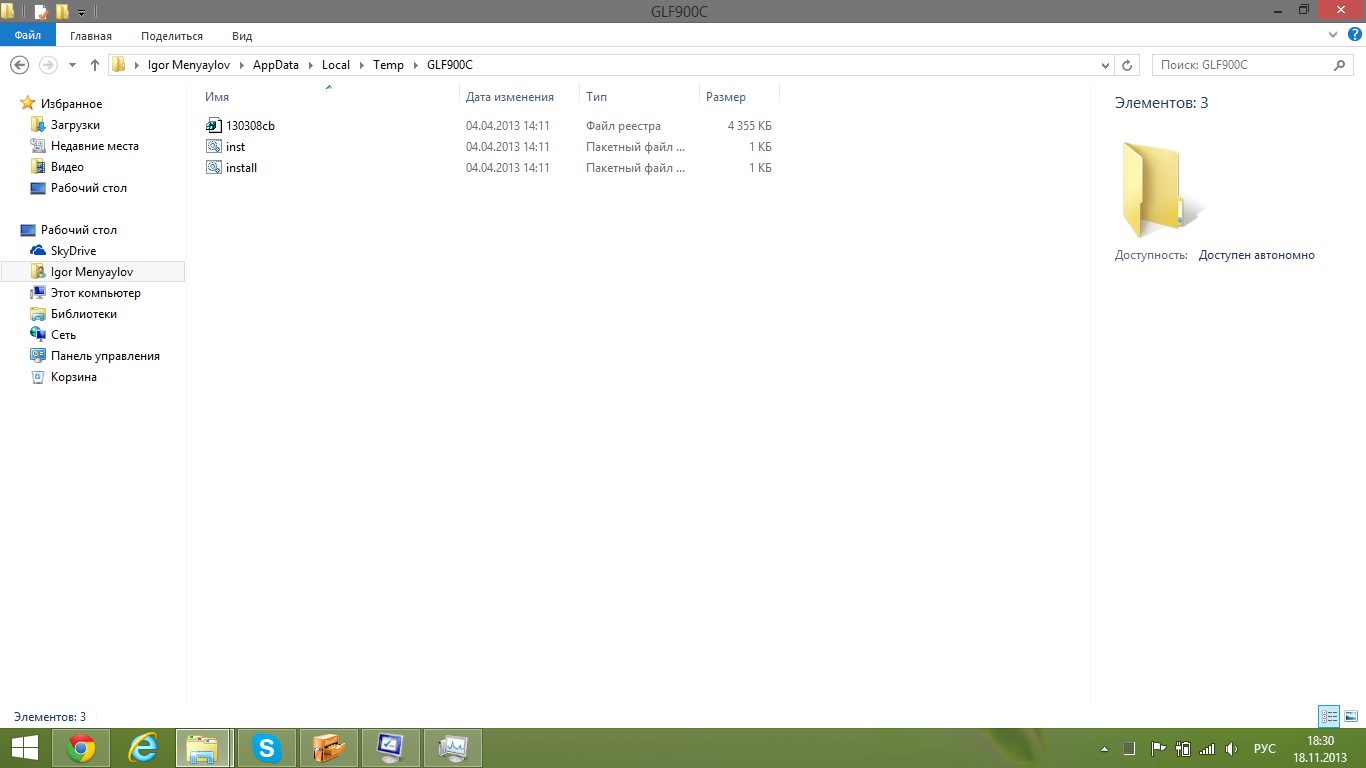
Task: Go up one folder level
Action: point(95,65)
